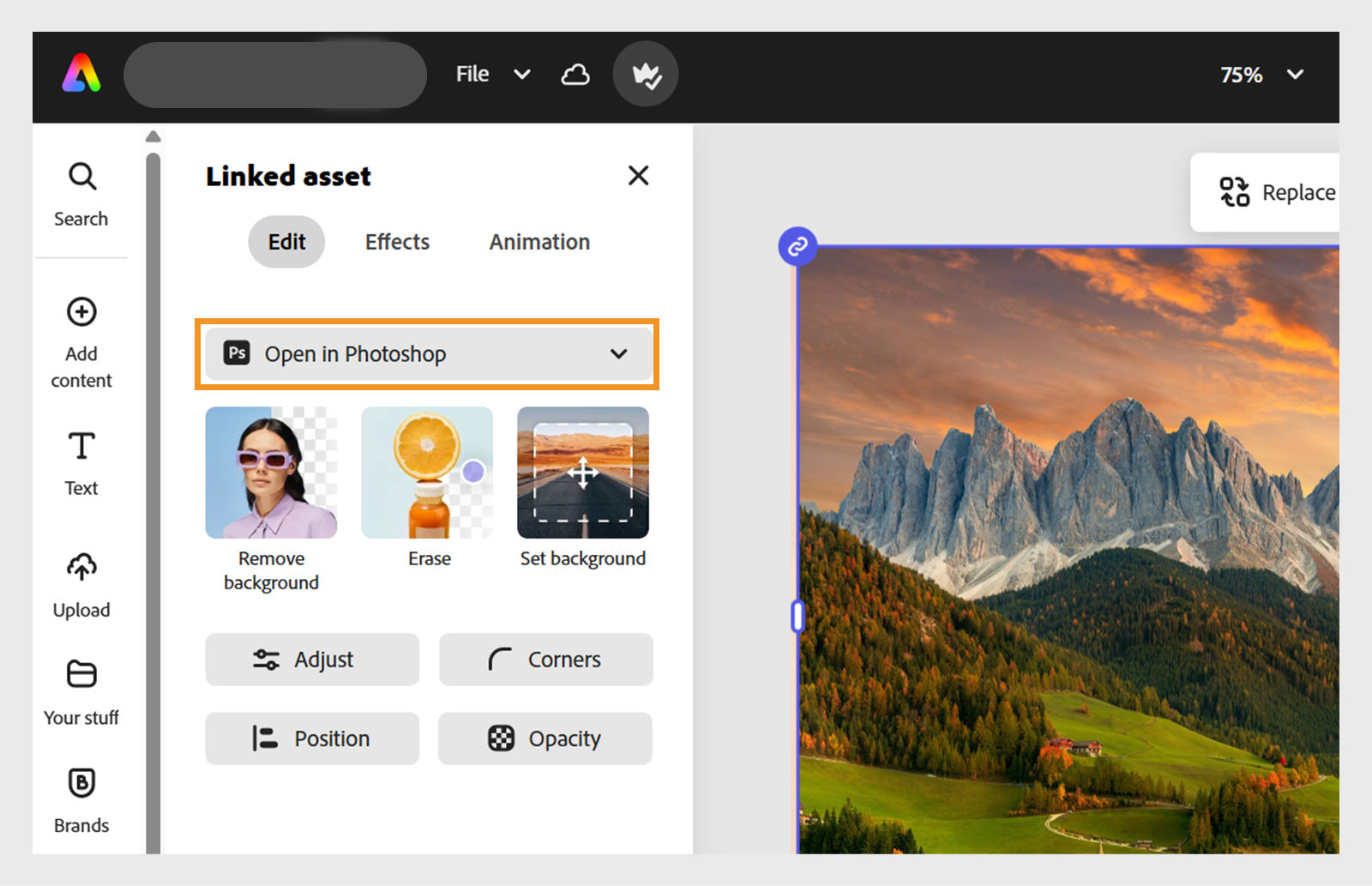Switch to the Effects tab
Screen dimensions: 1372x886
397,242
